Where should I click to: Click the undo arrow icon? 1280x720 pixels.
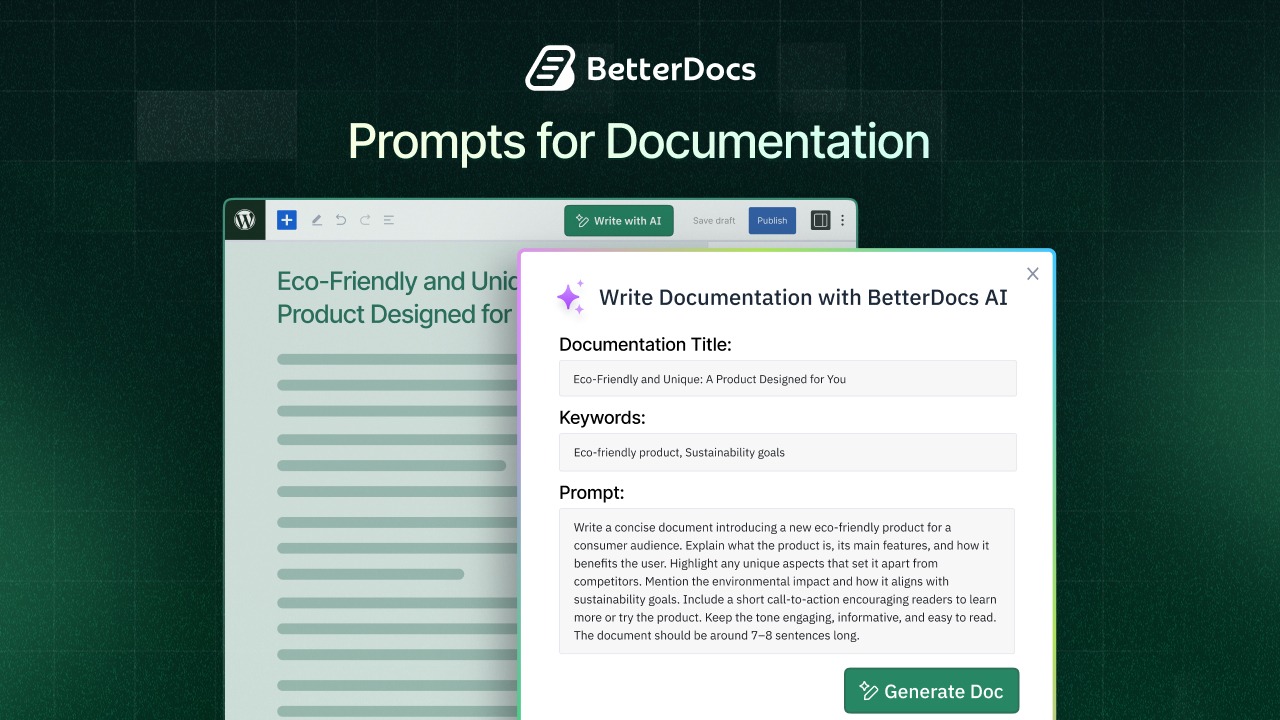pos(340,220)
